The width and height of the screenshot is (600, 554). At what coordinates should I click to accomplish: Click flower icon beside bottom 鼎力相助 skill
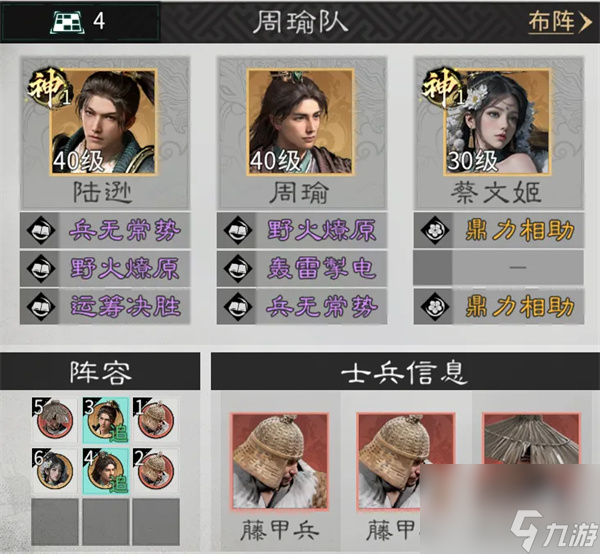pos(434,307)
